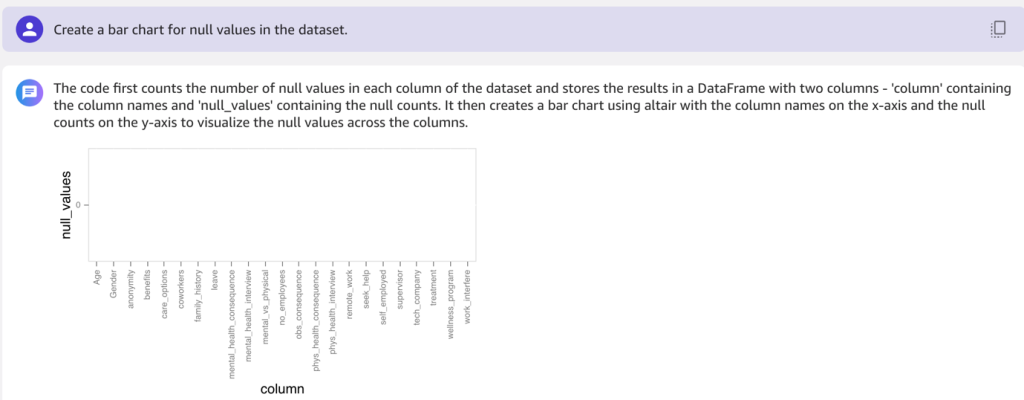Click the phys_health_interview axis label
1024x400 pixels.
click(x=334, y=312)
